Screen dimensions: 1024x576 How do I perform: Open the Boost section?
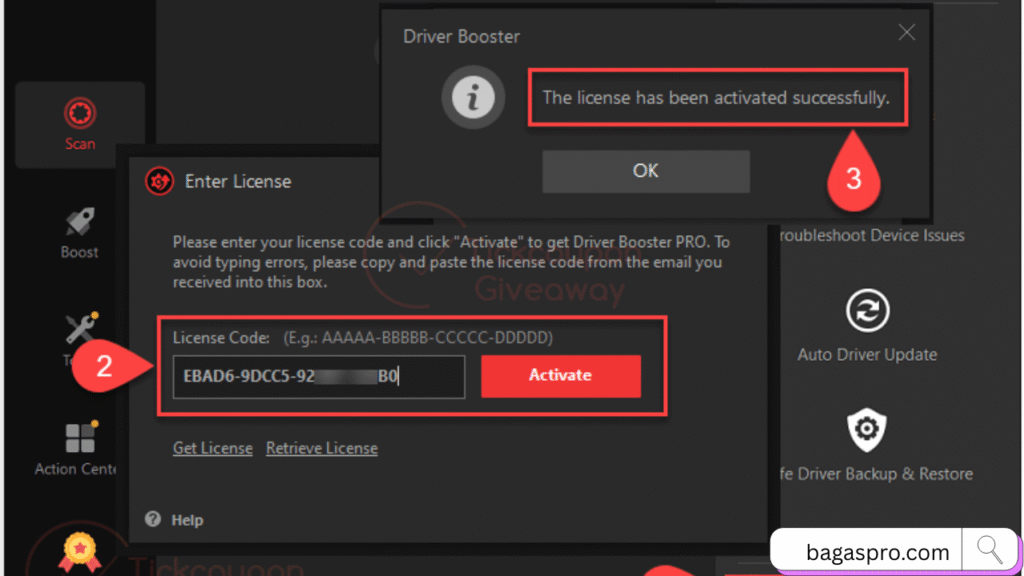click(79, 232)
